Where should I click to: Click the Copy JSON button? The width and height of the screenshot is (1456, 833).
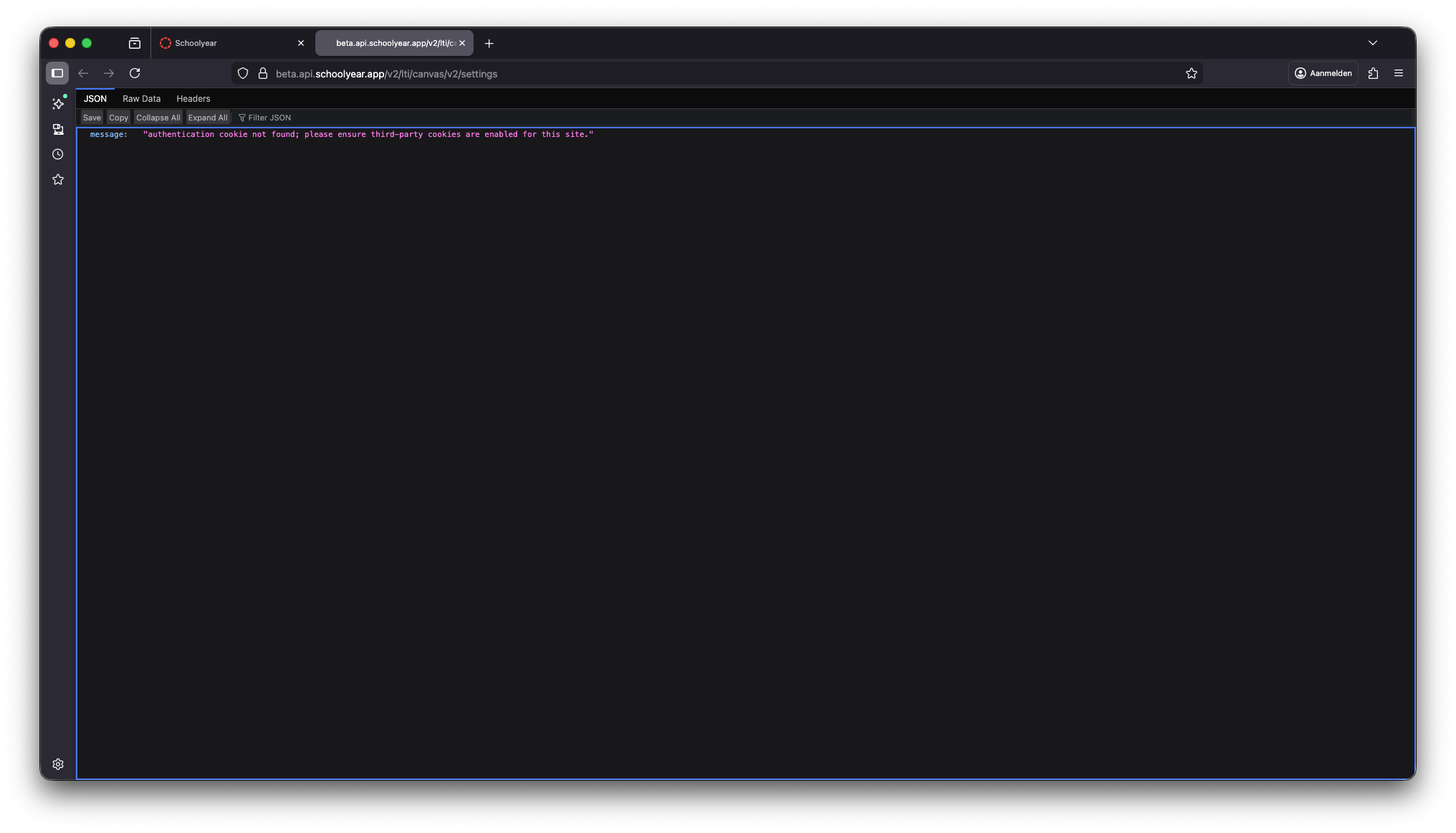tap(118, 118)
